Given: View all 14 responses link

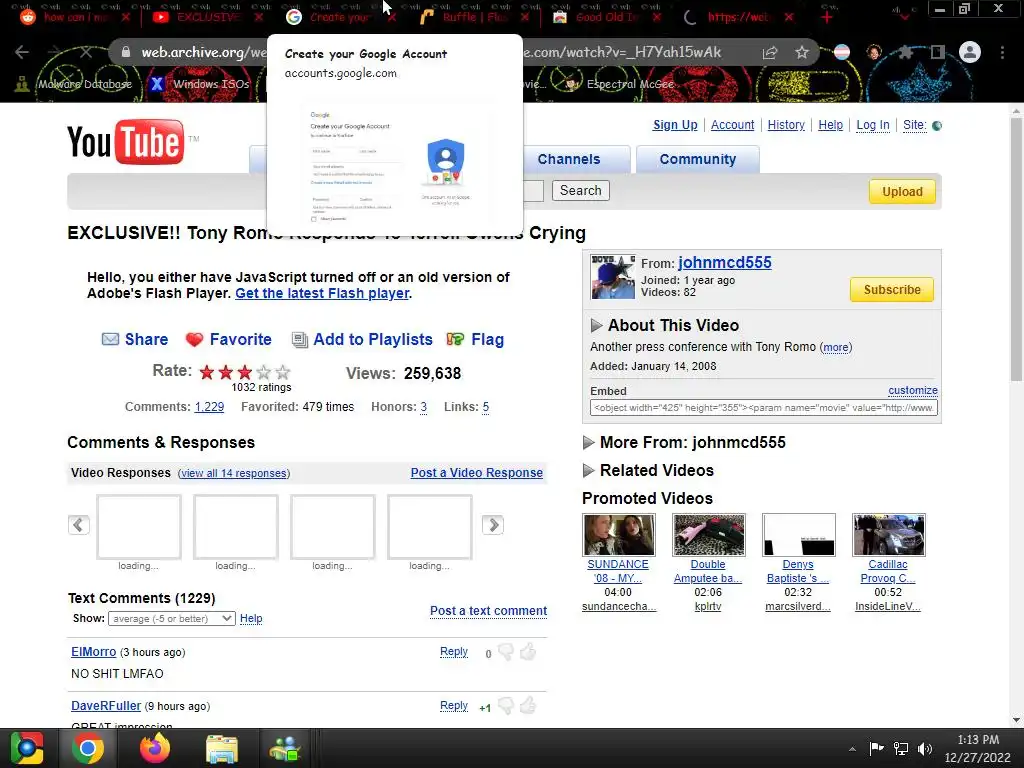Looking at the screenshot, I should point(234,473).
